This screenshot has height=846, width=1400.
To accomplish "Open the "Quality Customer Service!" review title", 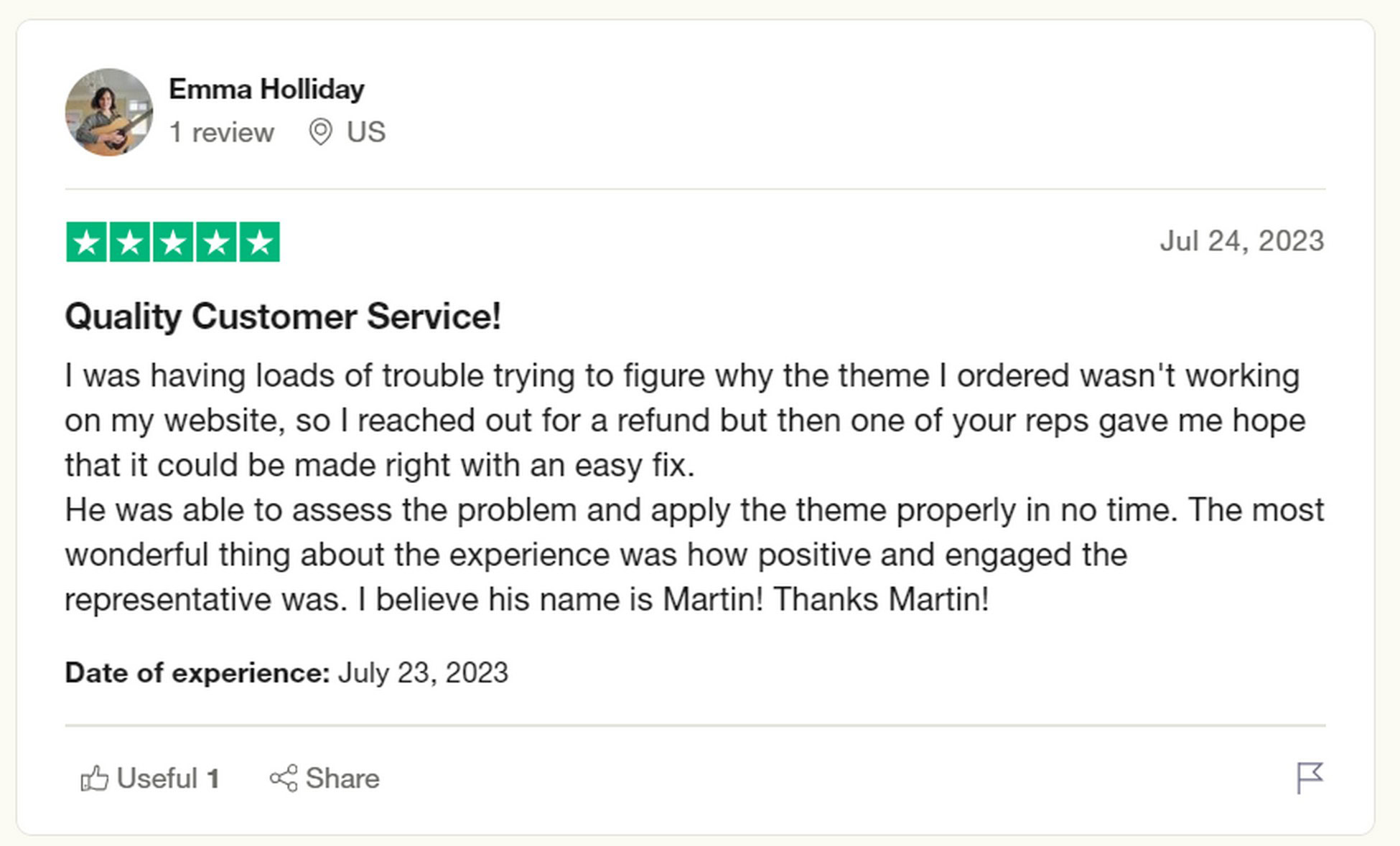I will pos(283,316).
